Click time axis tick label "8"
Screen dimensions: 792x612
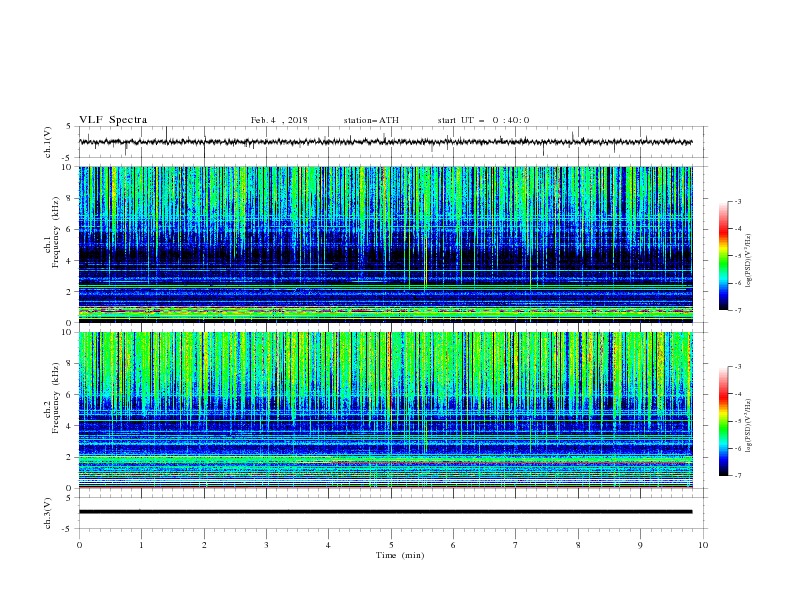coord(578,545)
